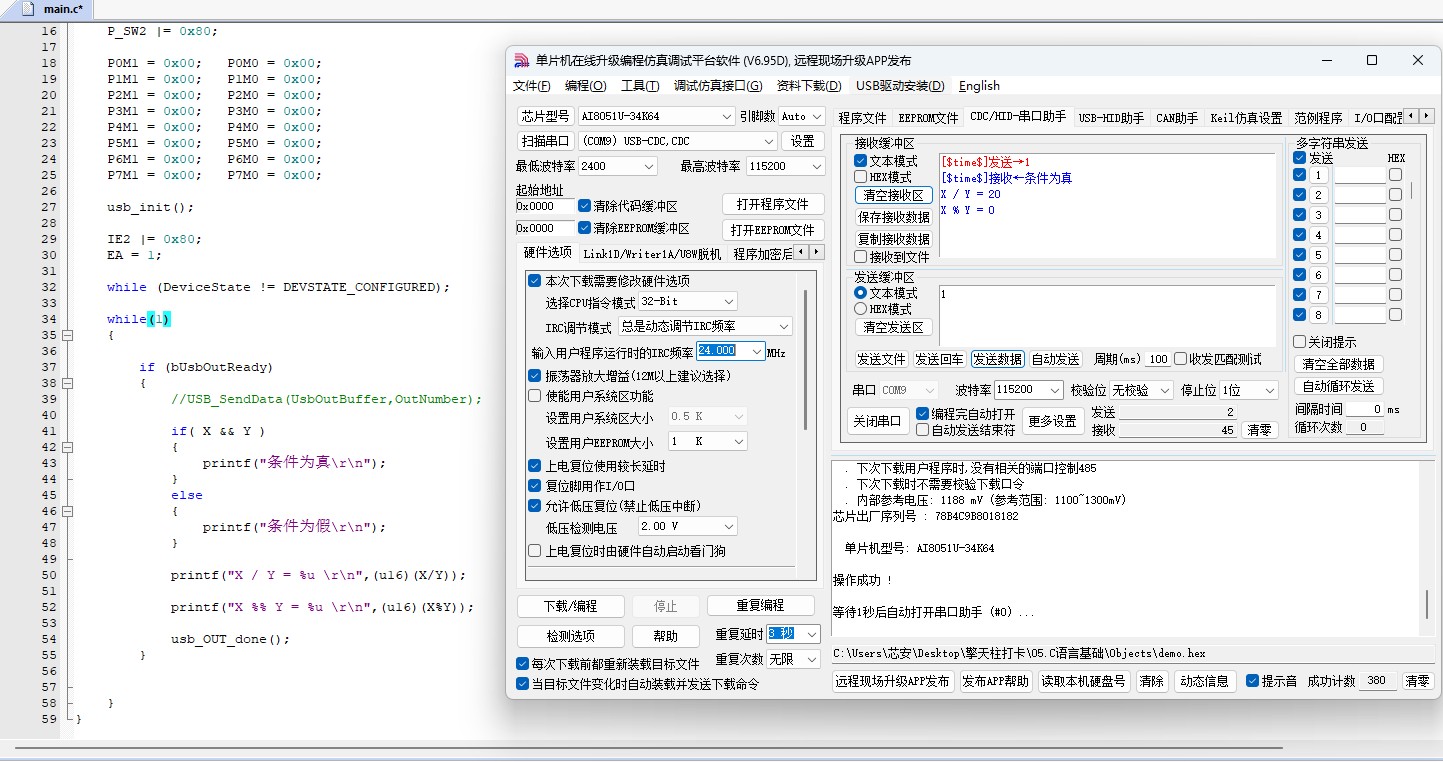Toggle 提示音 checkbox

(x=1252, y=681)
